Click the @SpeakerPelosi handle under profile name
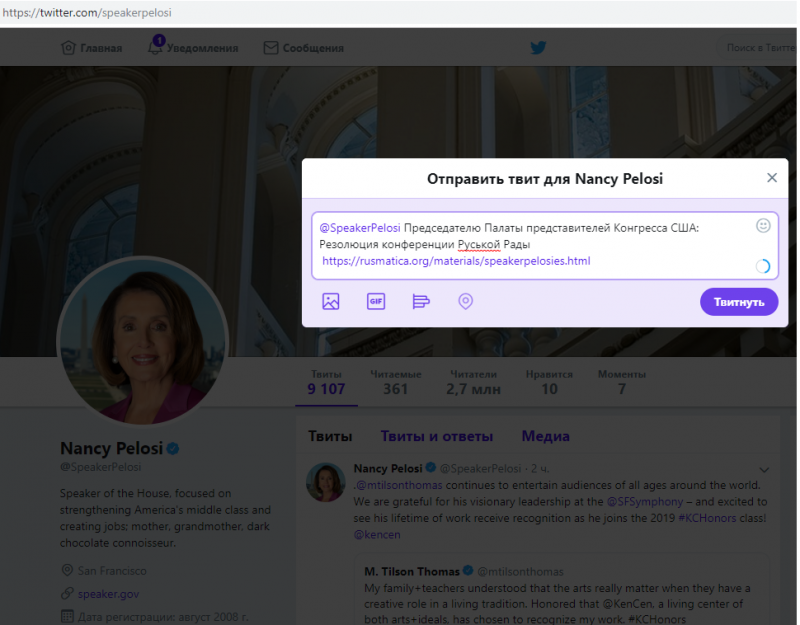This screenshot has height=625, width=800. point(101,467)
